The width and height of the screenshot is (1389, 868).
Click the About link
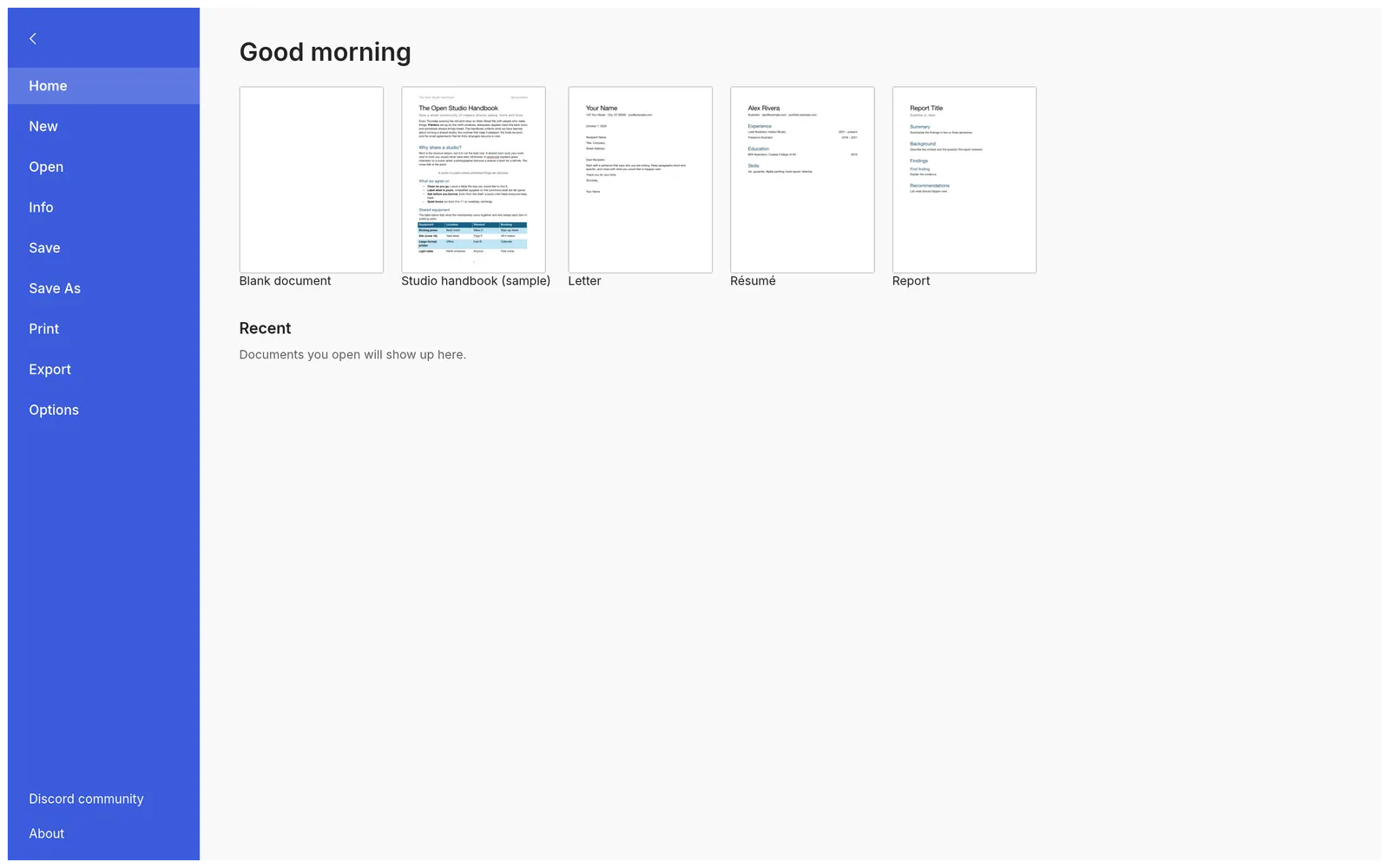click(x=47, y=833)
